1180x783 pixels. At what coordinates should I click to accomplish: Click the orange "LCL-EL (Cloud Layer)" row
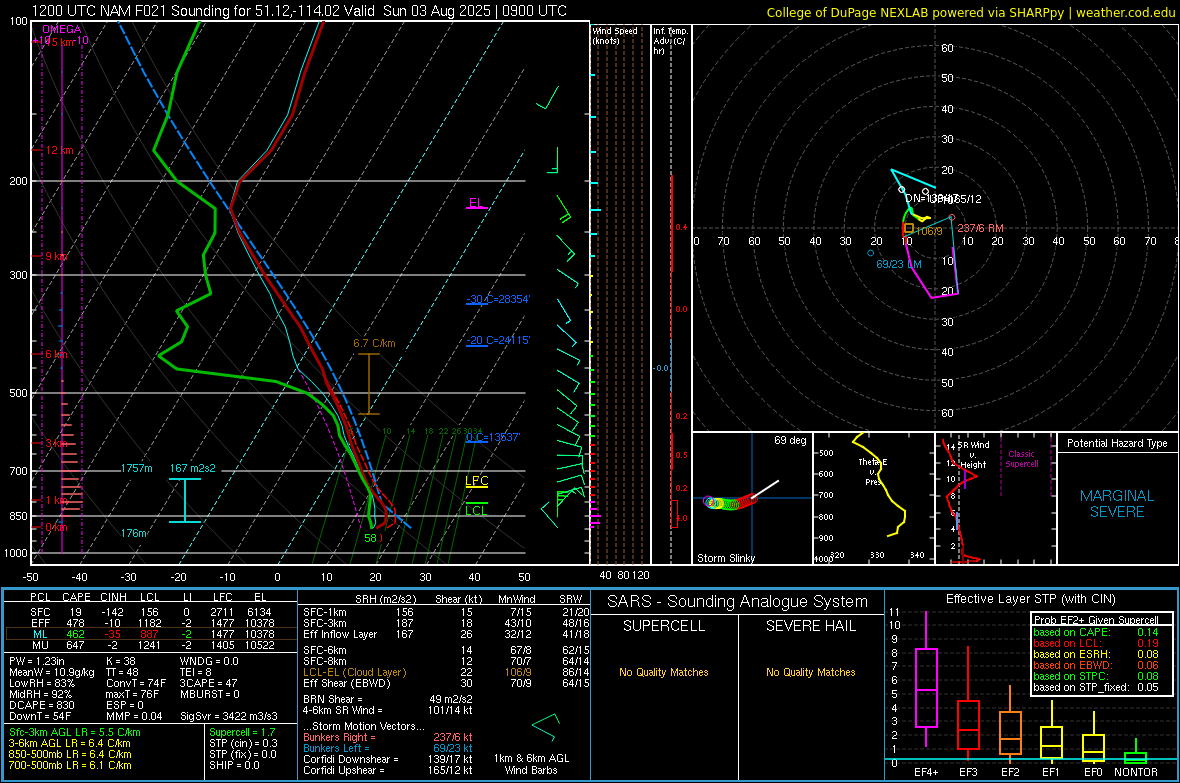point(446,672)
